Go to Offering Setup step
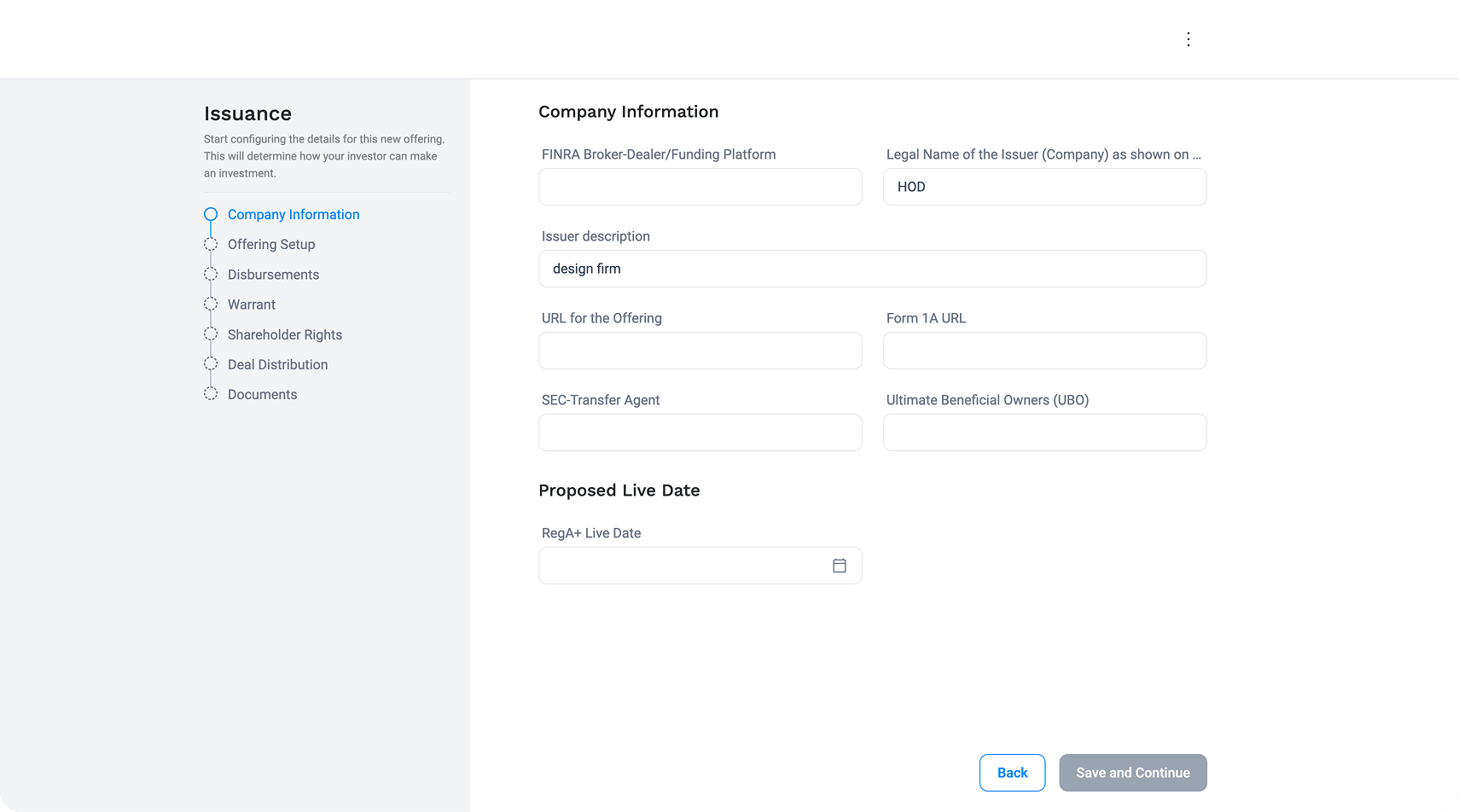The height and width of the screenshot is (812, 1459). coord(271,245)
